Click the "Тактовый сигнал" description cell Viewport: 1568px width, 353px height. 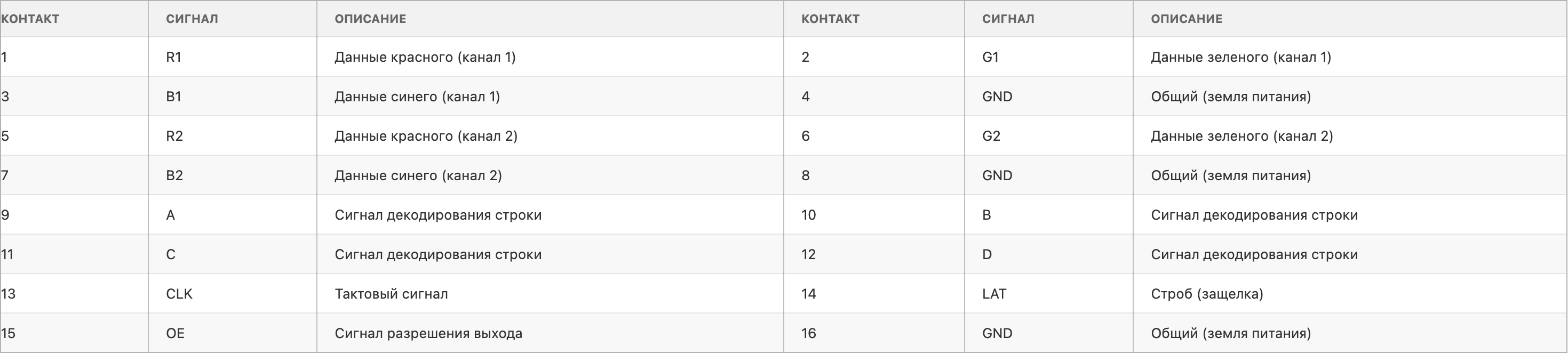click(391, 294)
